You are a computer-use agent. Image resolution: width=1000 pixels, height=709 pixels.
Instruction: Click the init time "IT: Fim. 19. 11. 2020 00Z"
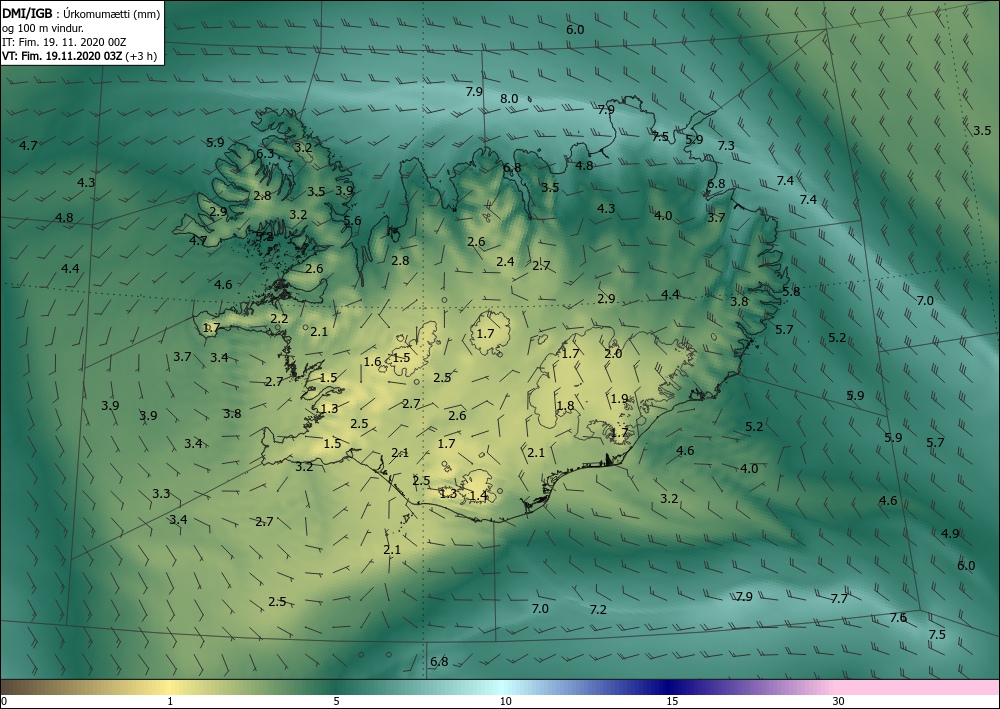tap(64, 42)
